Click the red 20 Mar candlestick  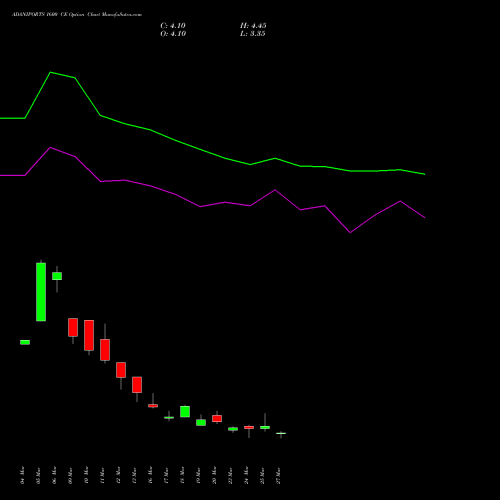click(217, 419)
